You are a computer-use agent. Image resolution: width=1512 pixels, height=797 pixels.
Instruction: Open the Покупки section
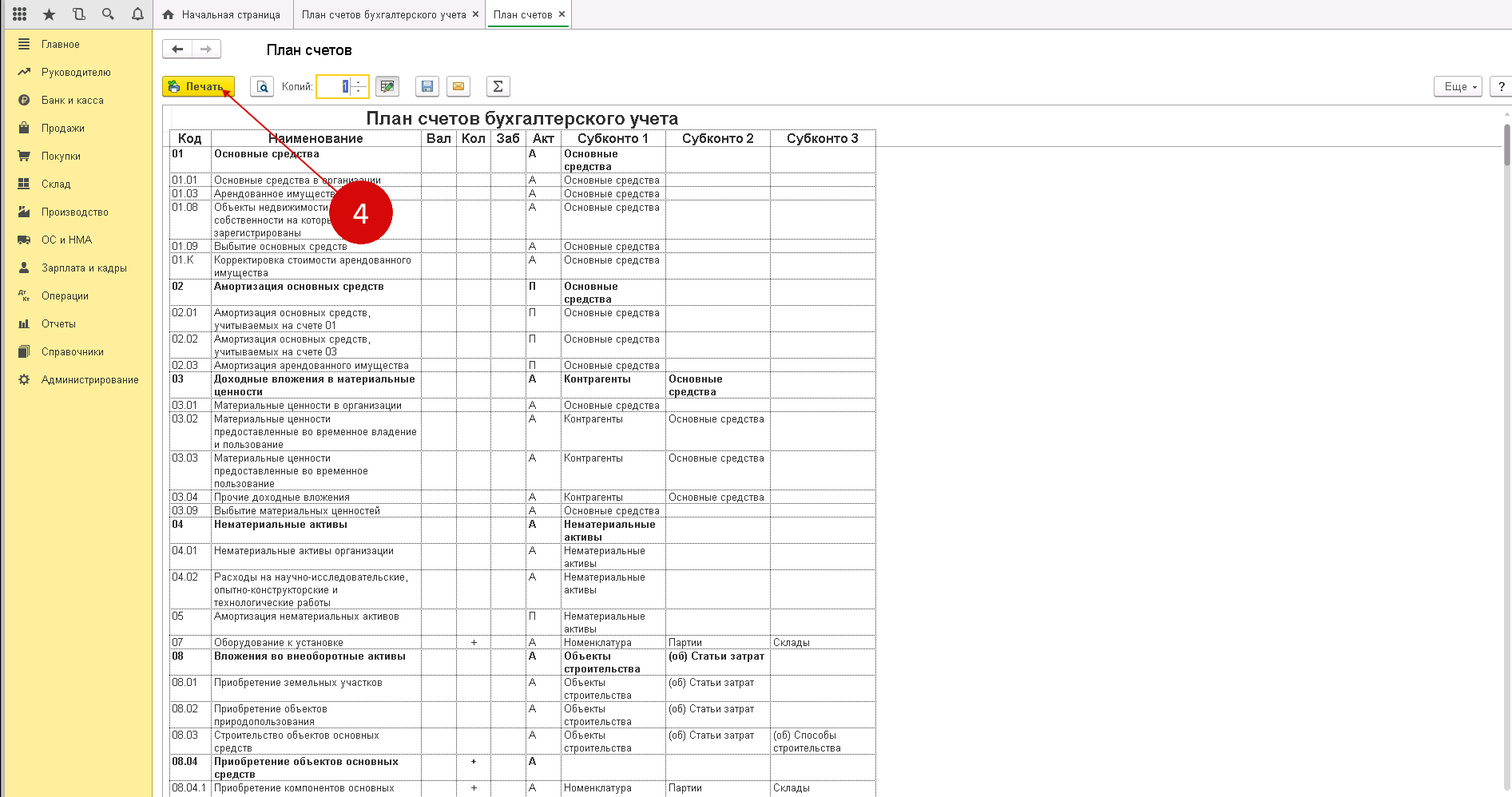pos(61,156)
